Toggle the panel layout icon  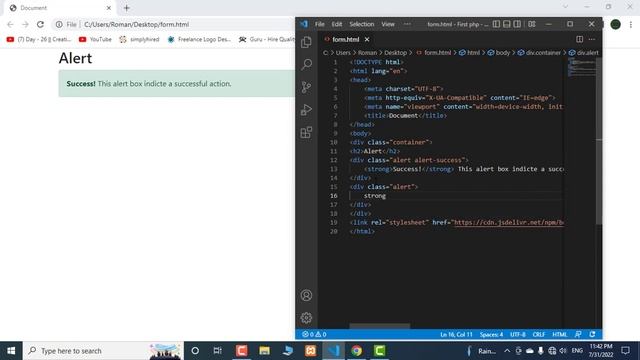coord(507,24)
